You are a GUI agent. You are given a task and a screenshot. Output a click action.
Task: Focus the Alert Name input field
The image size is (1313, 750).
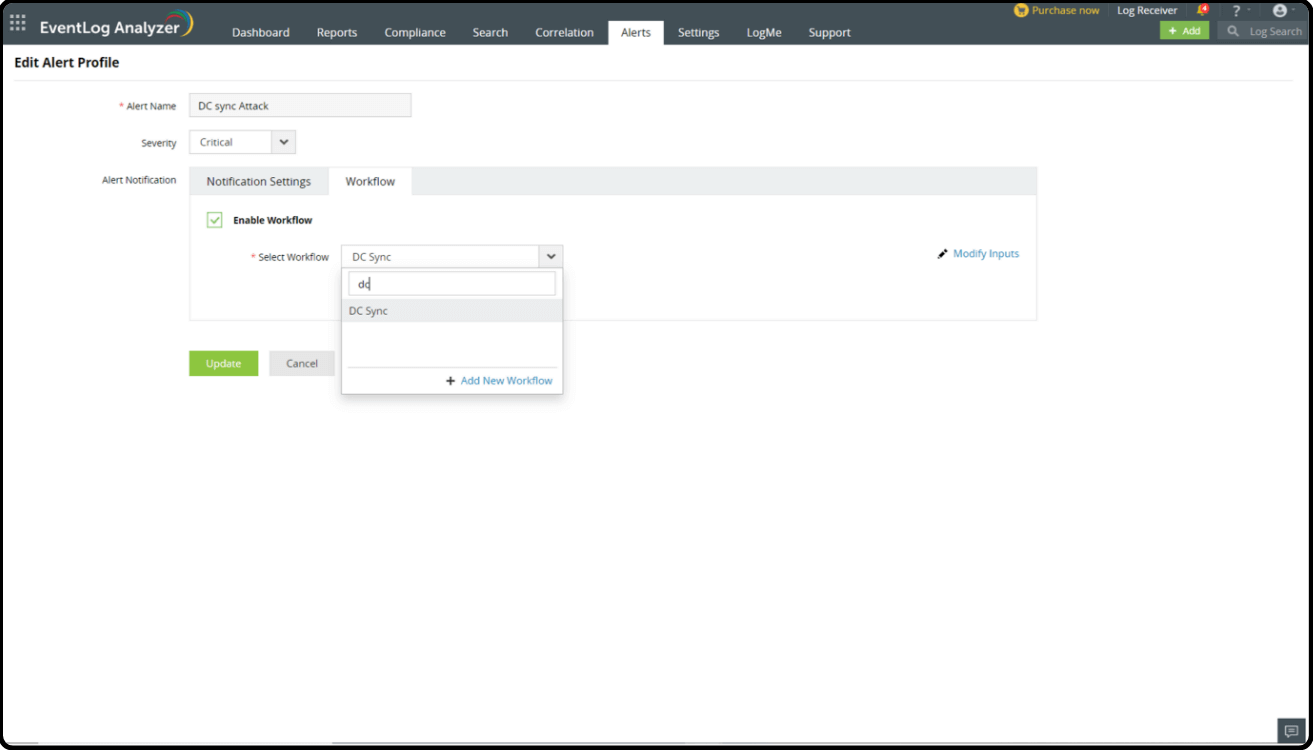[x=300, y=105]
